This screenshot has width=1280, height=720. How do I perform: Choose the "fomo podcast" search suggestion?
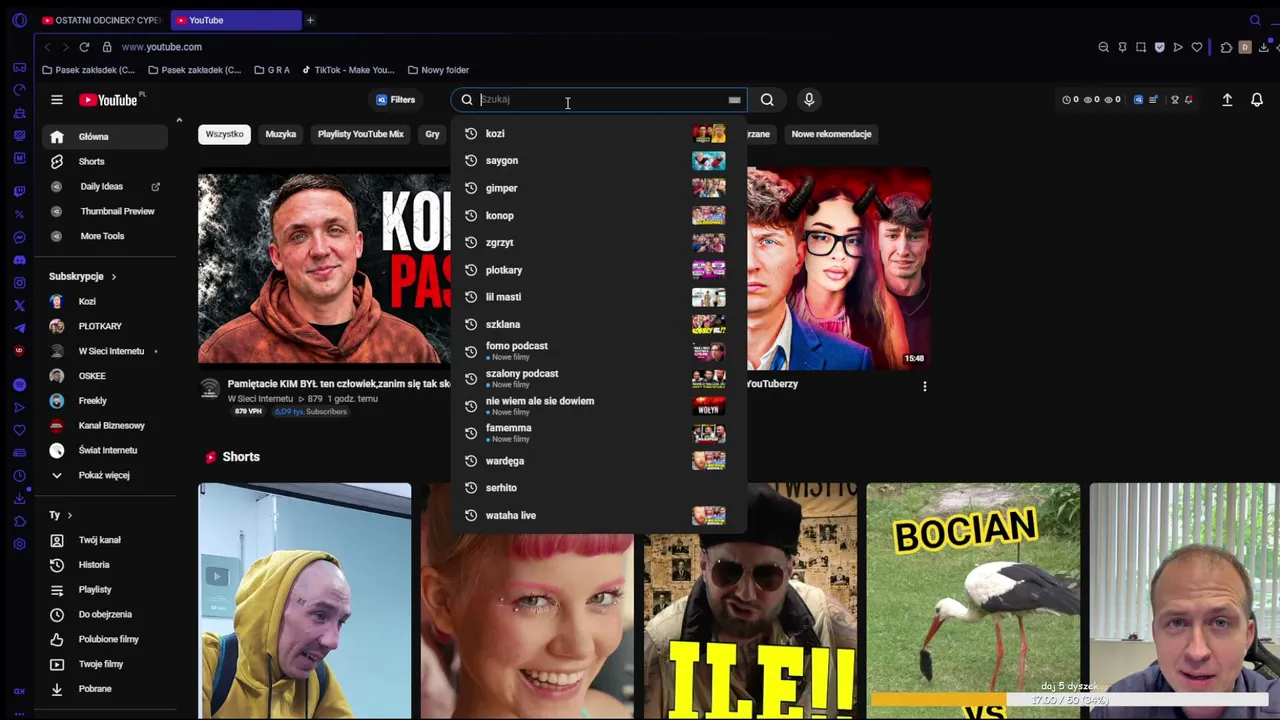coord(598,351)
